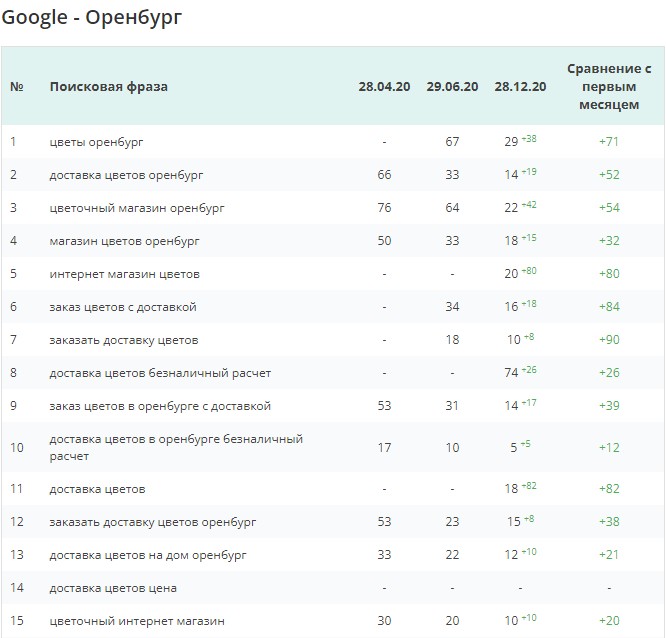Screen dimensions: 666x638
Task: Click the '№' column header
Action: [17, 87]
